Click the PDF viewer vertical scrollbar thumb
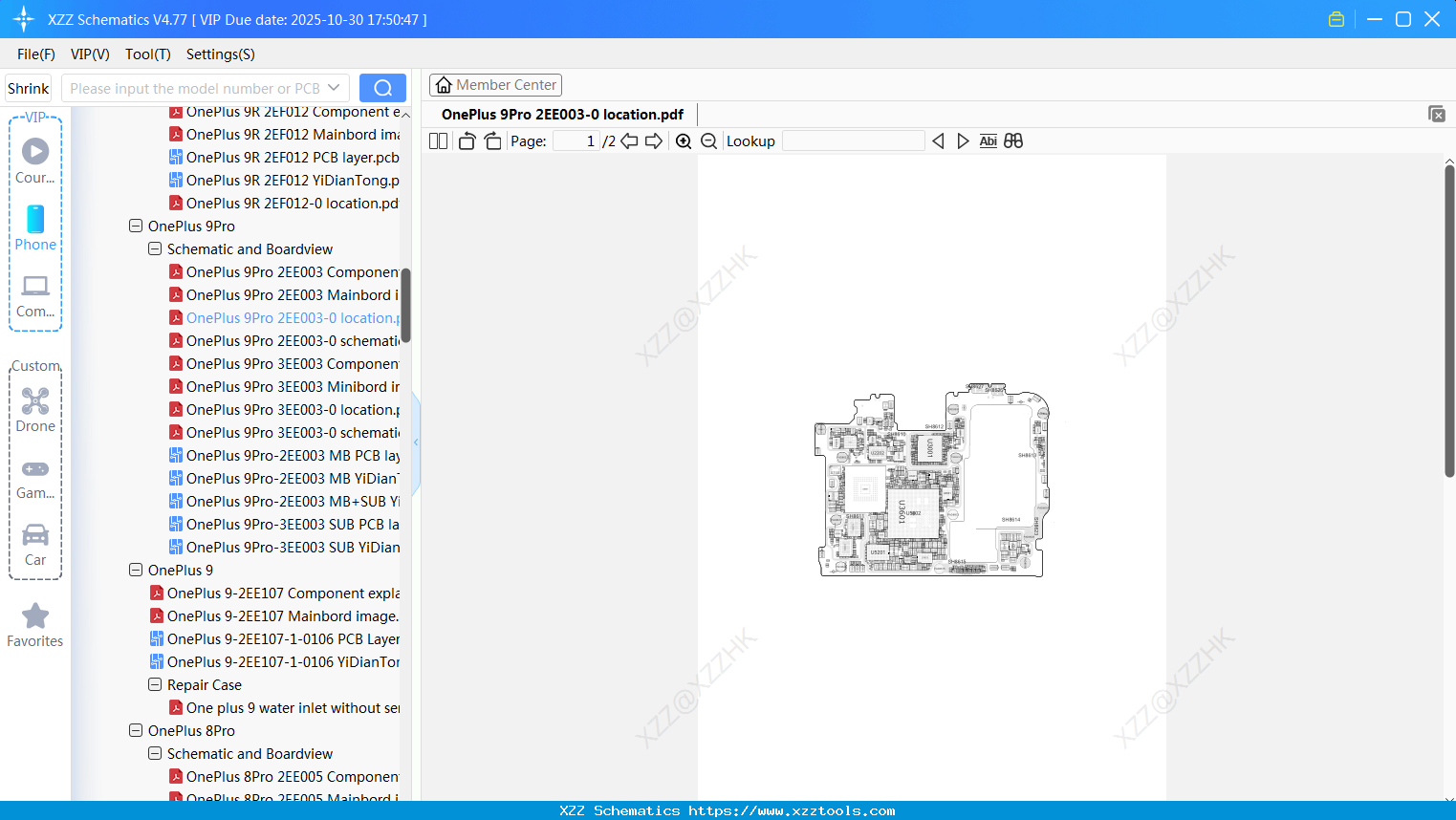This screenshot has height=820, width=1456. (x=1449, y=321)
